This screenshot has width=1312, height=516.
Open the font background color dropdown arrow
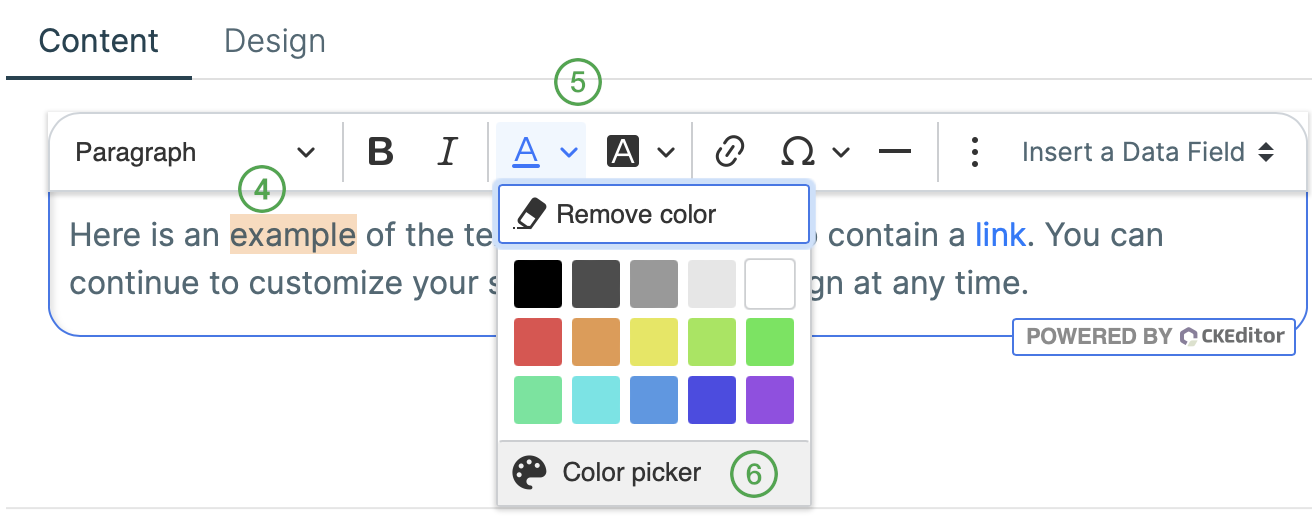[666, 152]
